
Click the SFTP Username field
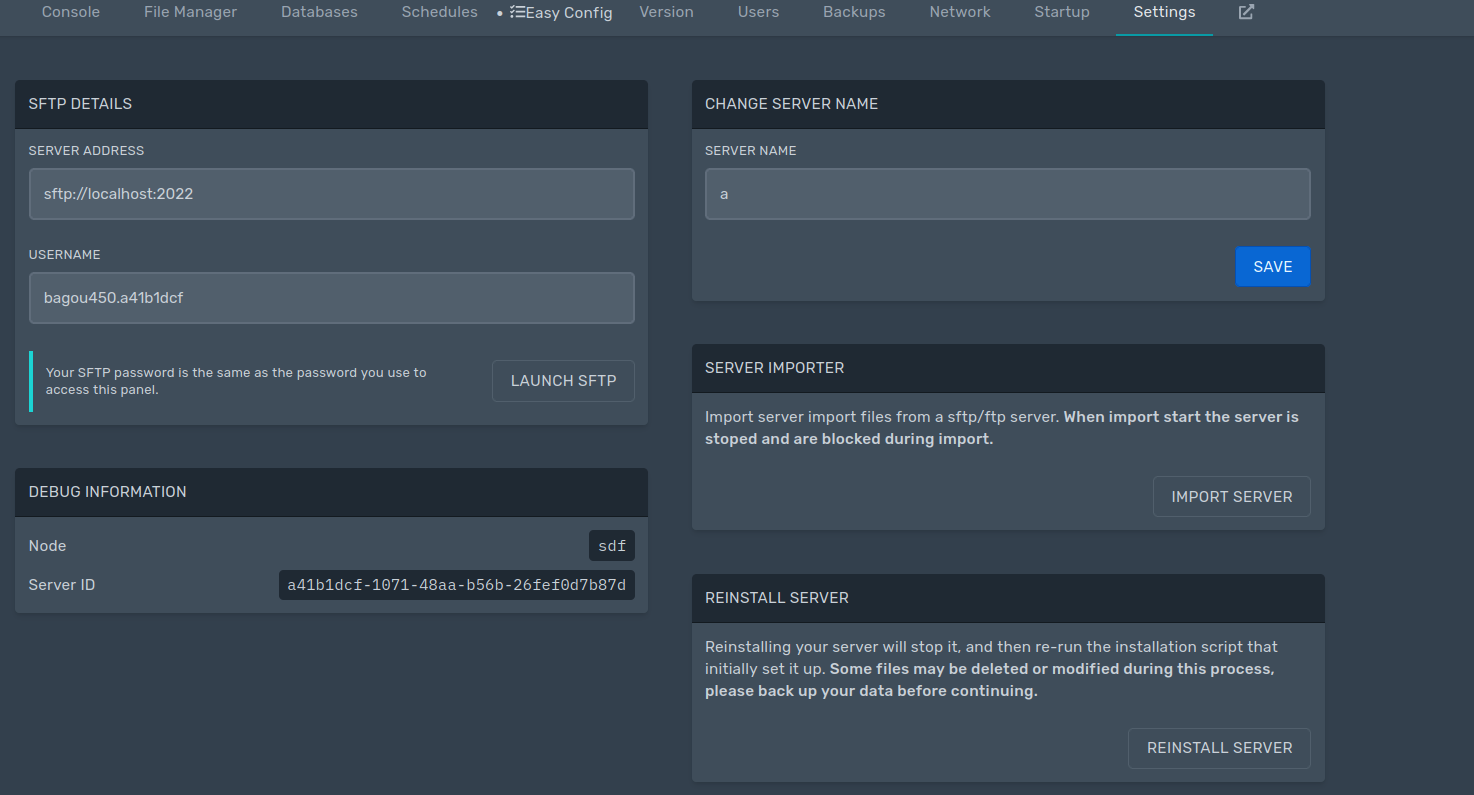click(x=332, y=298)
